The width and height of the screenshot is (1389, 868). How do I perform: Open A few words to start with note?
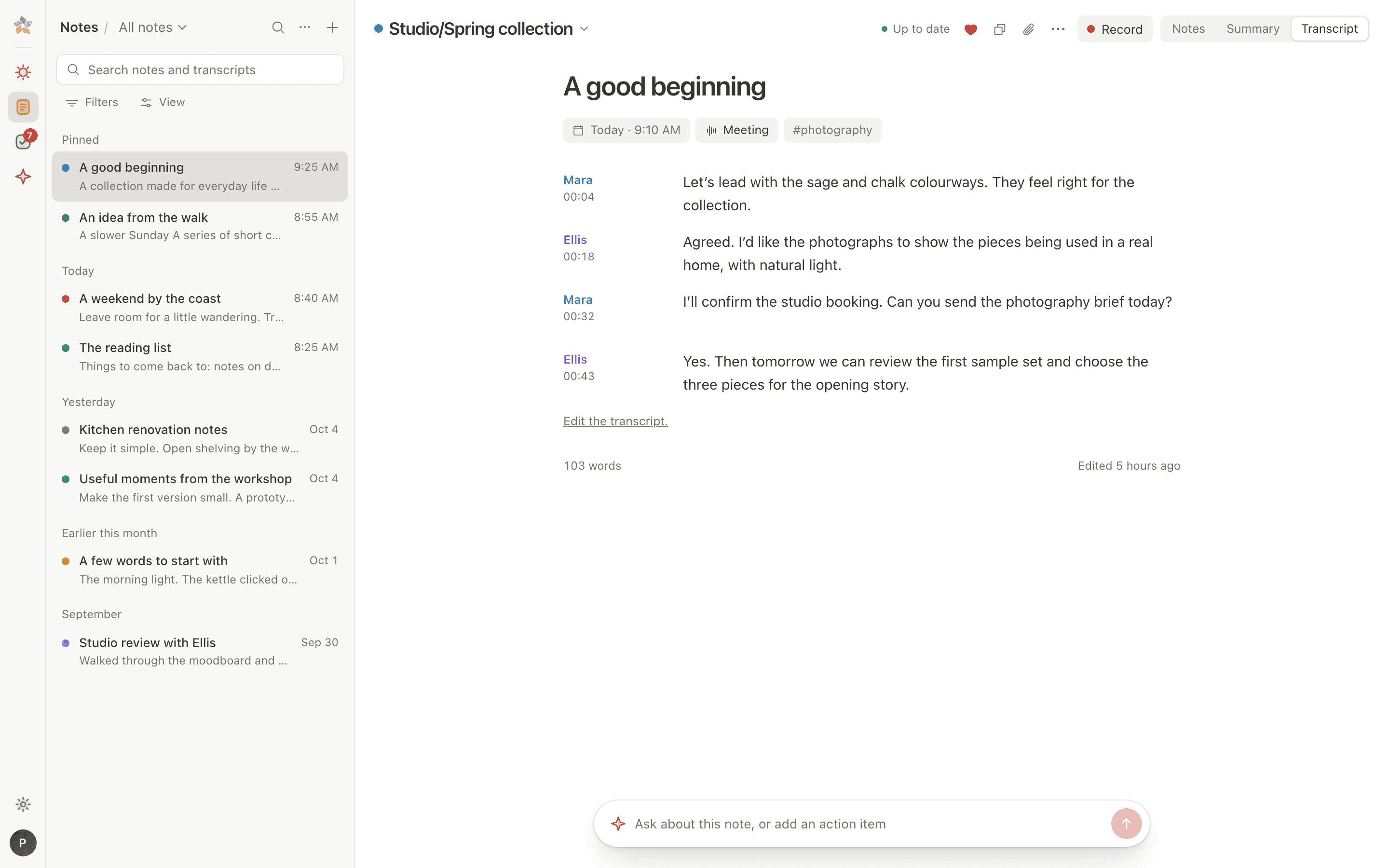click(200, 570)
